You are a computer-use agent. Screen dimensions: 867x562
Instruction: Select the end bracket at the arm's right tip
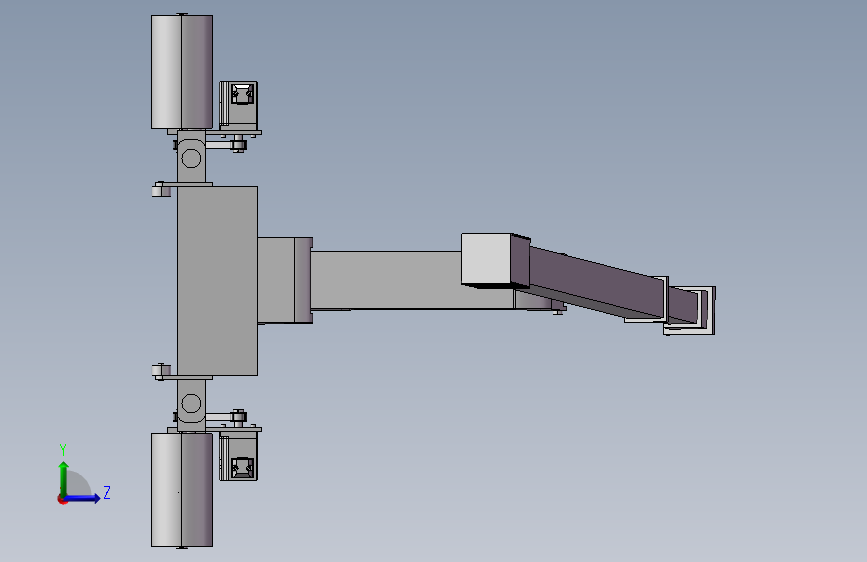(691, 310)
